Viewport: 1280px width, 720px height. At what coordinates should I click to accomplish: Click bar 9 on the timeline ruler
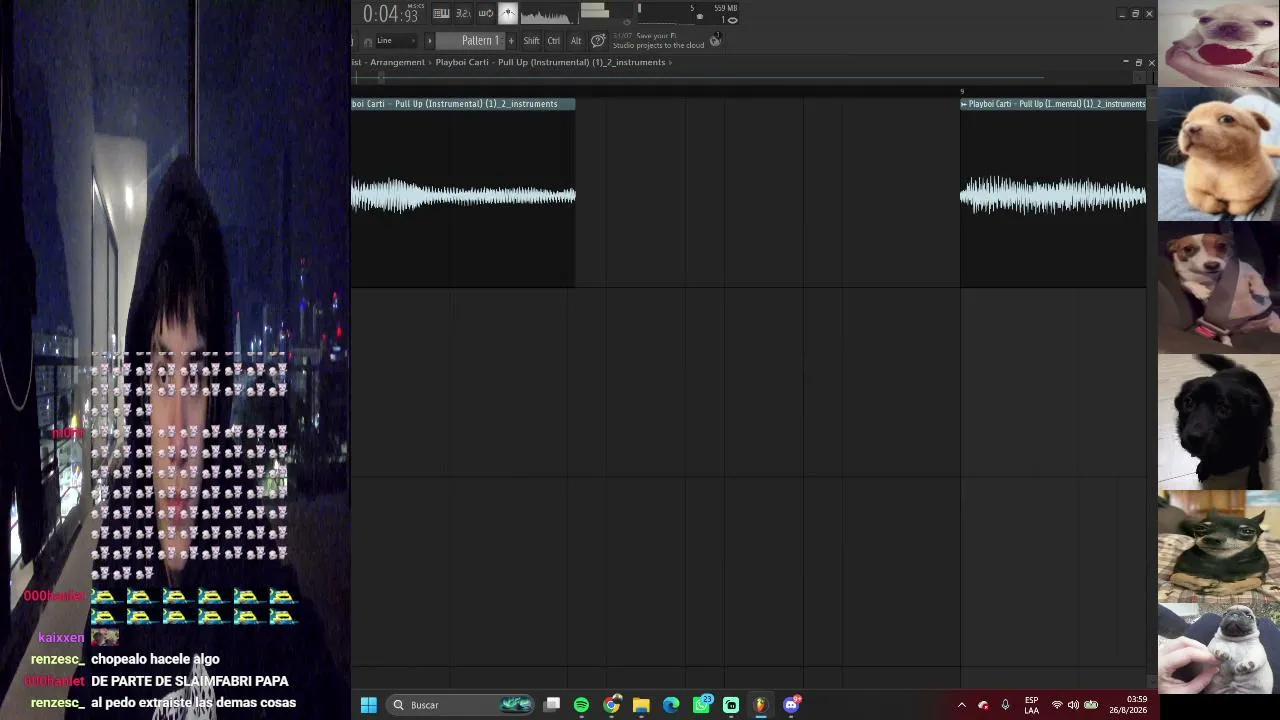[962, 91]
